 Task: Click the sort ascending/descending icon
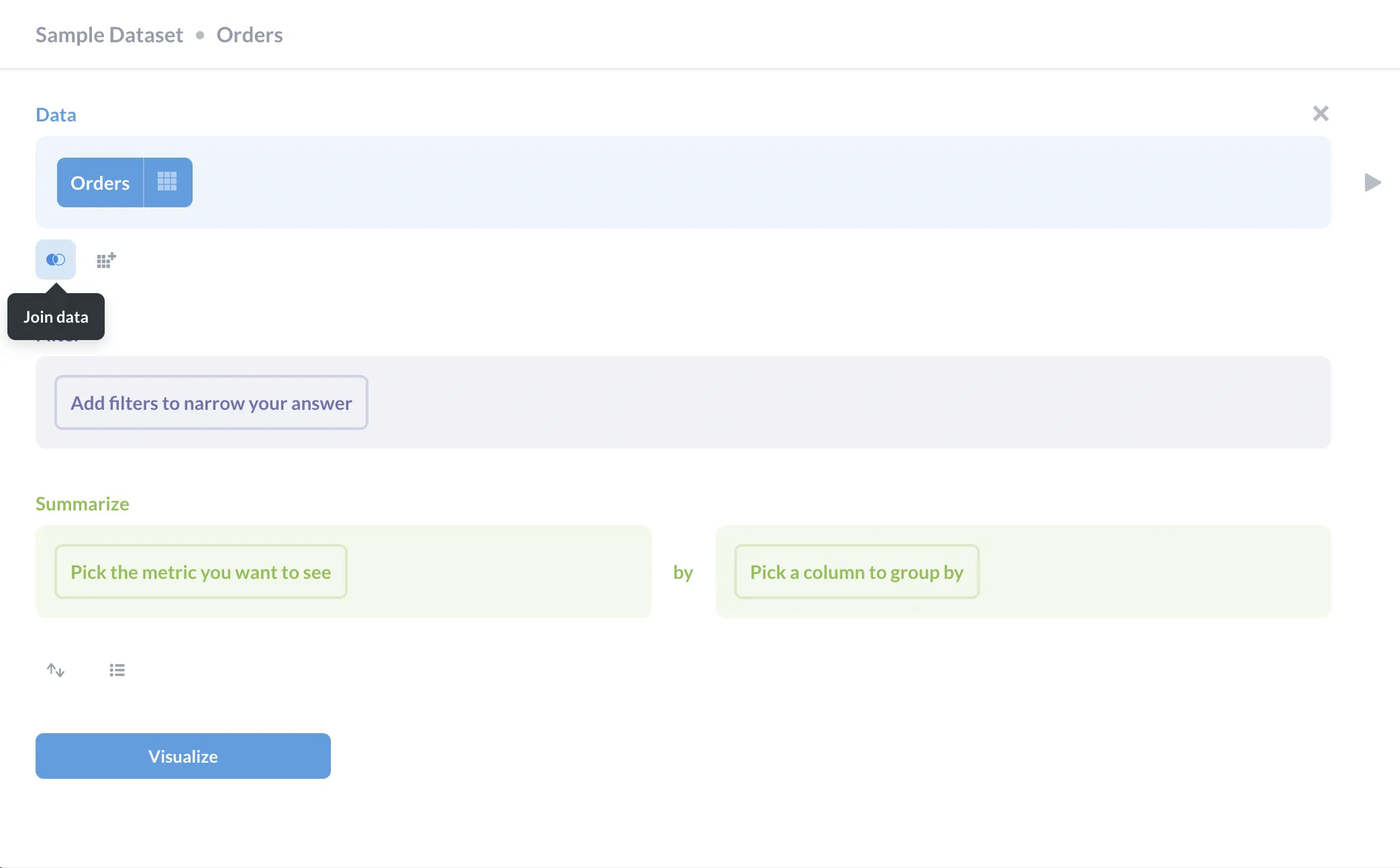tap(56, 669)
